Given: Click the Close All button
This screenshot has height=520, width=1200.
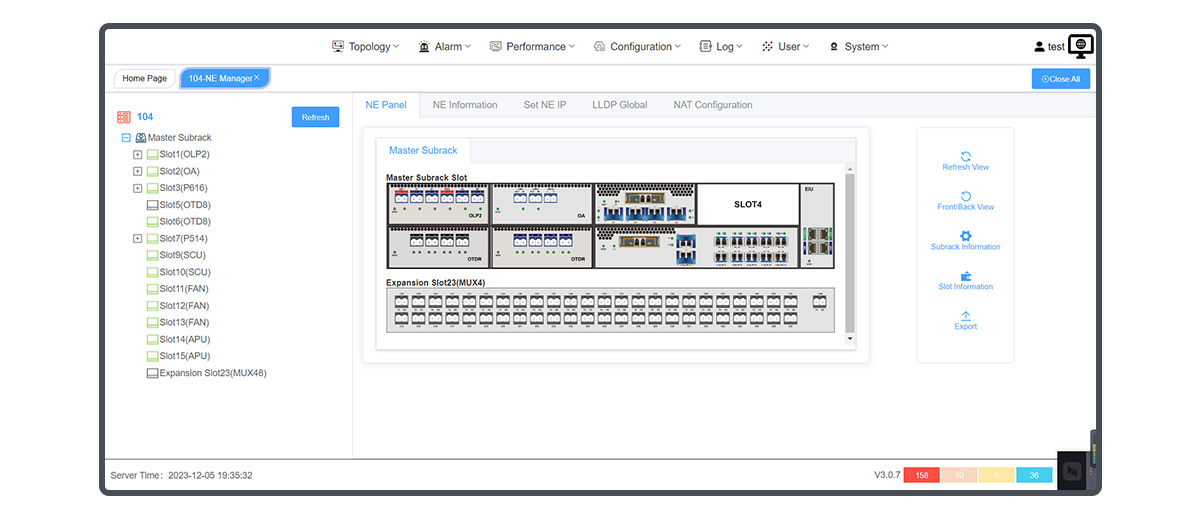Looking at the screenshot, I should 1061,79.
